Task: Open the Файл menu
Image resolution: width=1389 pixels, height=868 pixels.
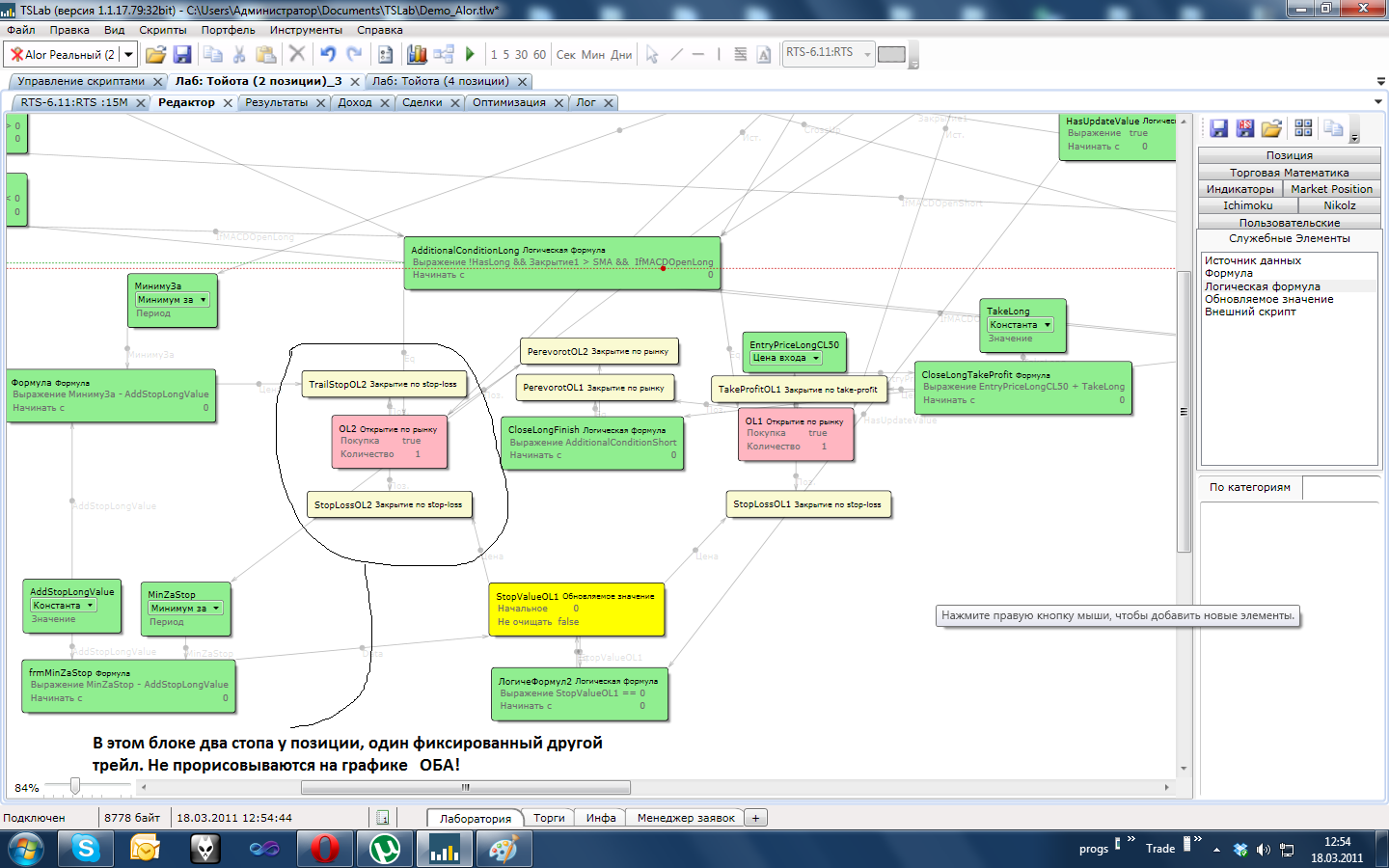Action: (21, 30)
